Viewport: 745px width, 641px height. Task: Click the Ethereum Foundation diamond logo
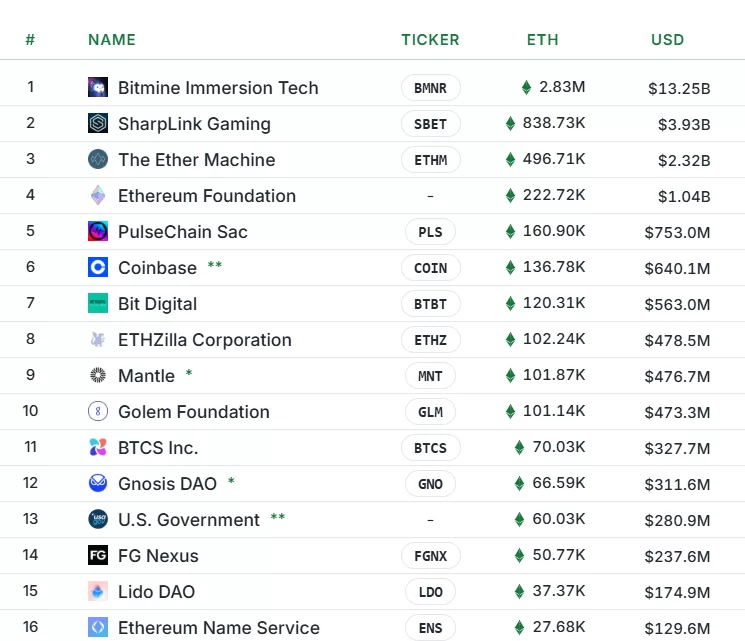pyautogui.click(x=98, y=196)
